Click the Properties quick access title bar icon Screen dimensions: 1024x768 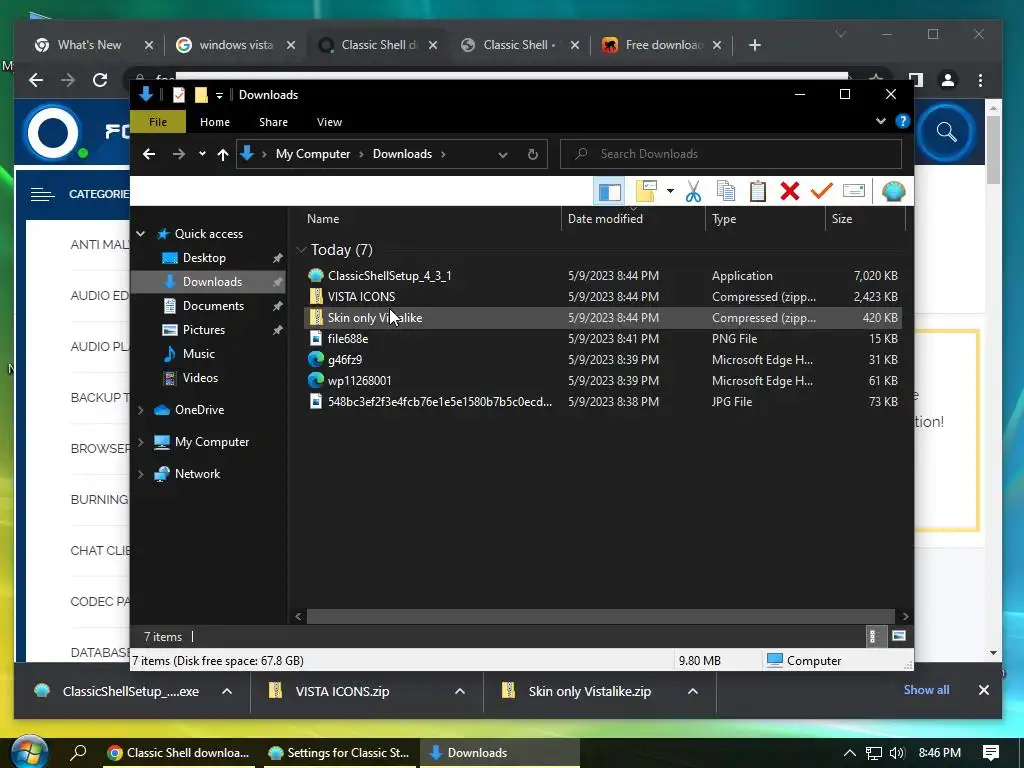[x=178, y=95]
